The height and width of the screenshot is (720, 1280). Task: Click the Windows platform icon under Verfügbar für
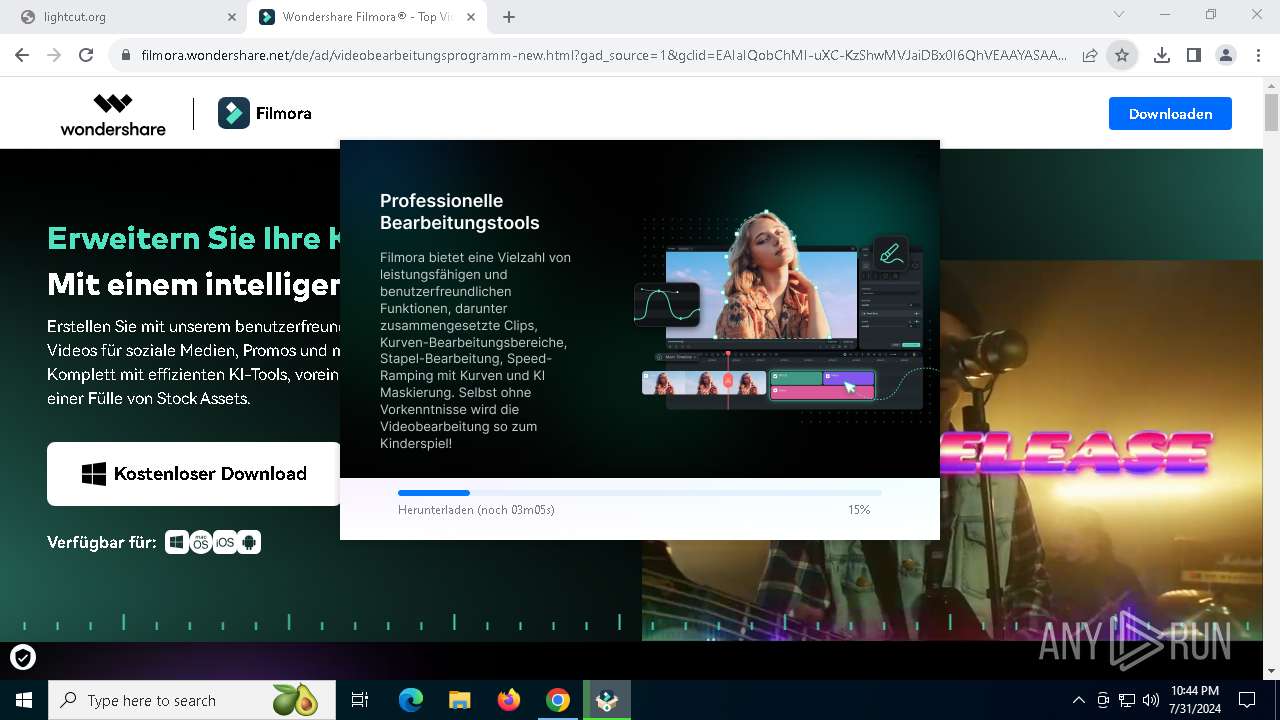coord(177,542)
